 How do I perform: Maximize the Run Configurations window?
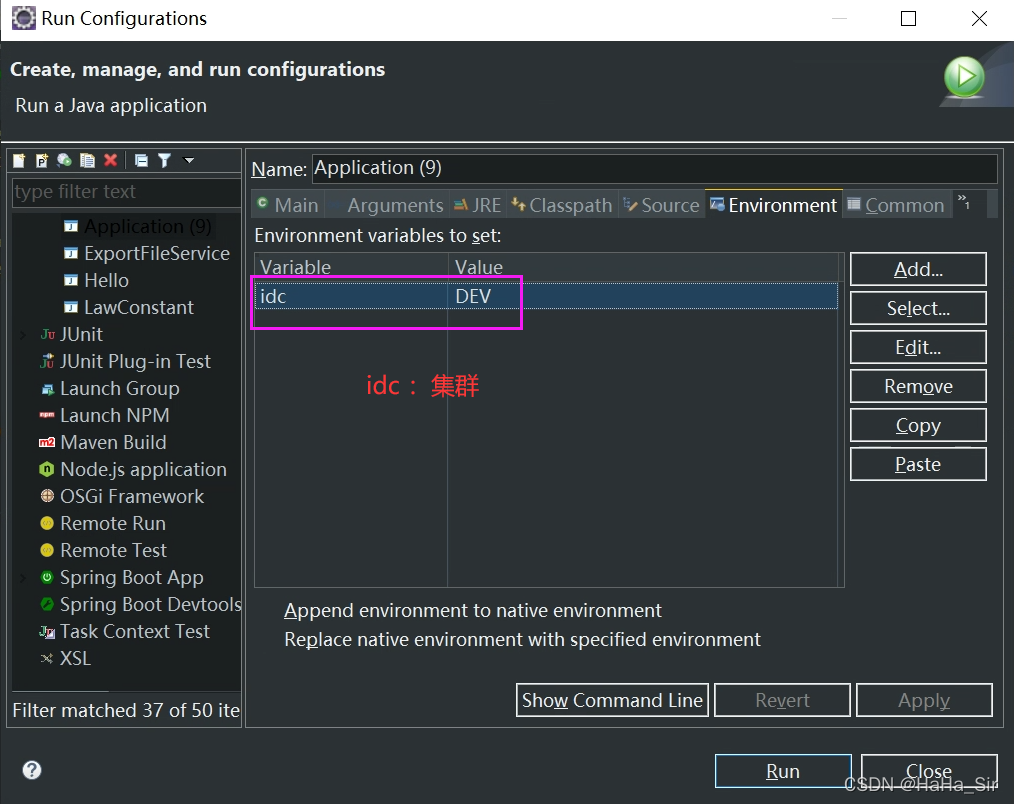click(908, 18)
